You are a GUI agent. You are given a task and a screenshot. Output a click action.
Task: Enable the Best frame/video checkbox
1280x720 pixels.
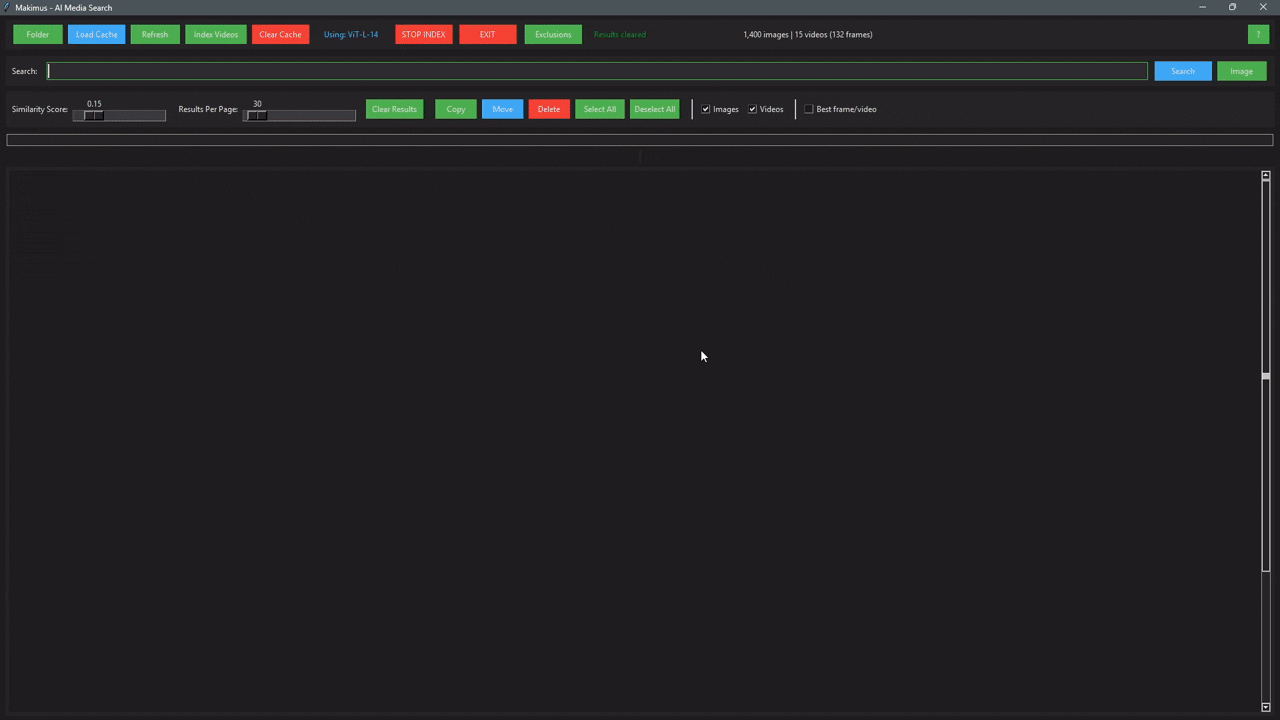[x=809, y=109]
